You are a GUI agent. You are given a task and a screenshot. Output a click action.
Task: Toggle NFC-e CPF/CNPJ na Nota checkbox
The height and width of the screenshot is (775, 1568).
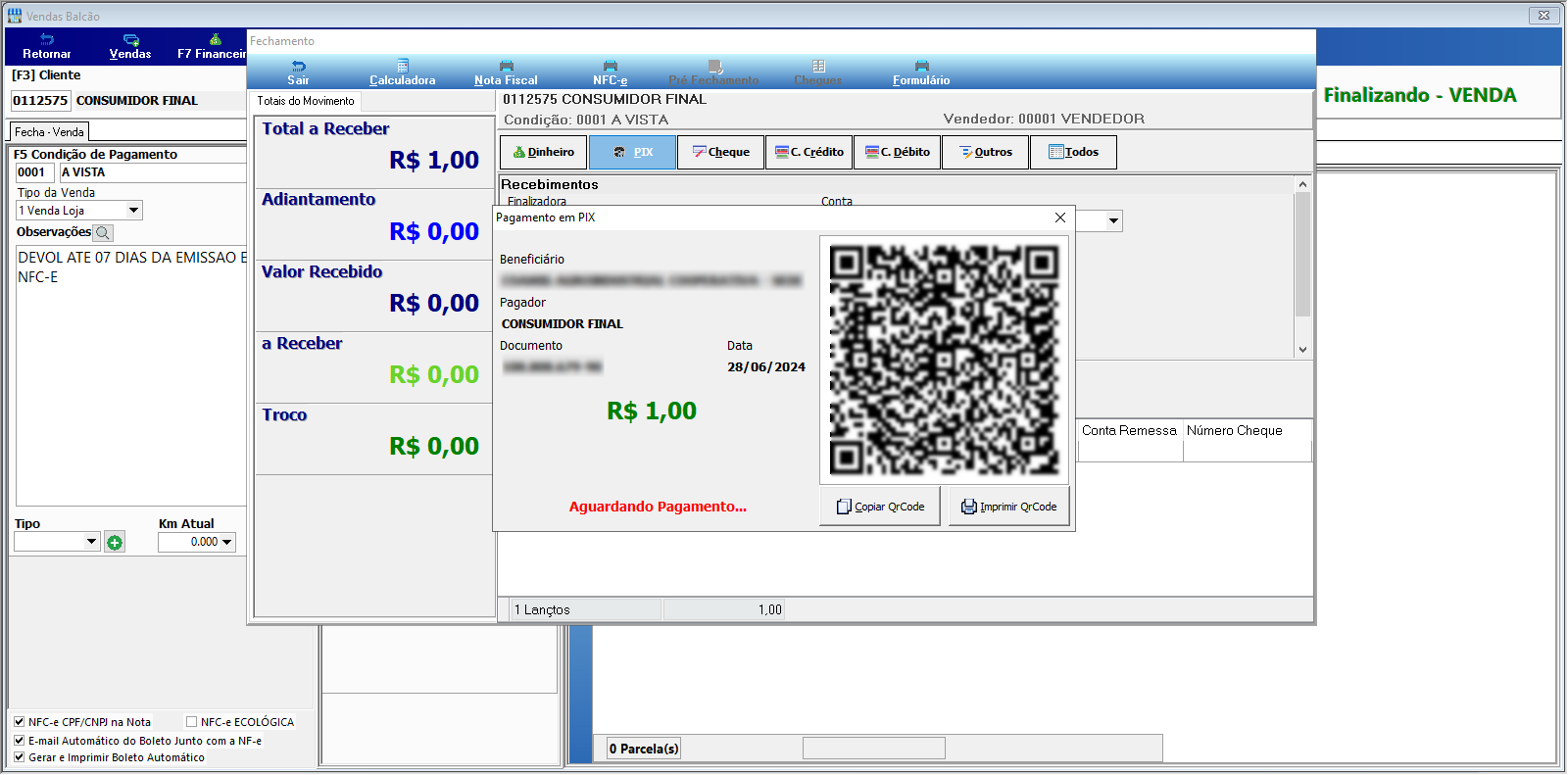pyautogui.click(x=19, y=722)
